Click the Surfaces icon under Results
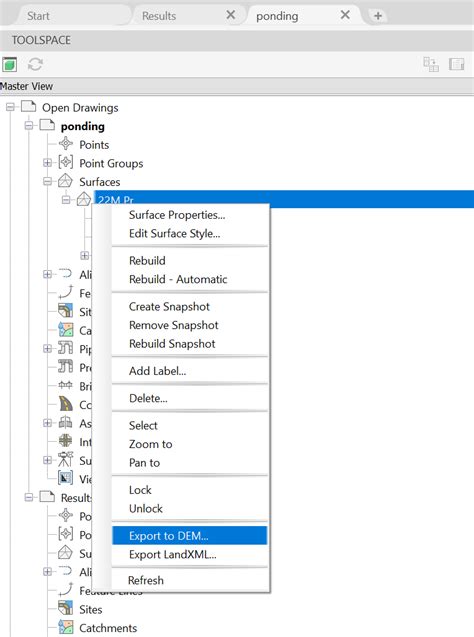The image size is (474, 637). pos(65,552)
